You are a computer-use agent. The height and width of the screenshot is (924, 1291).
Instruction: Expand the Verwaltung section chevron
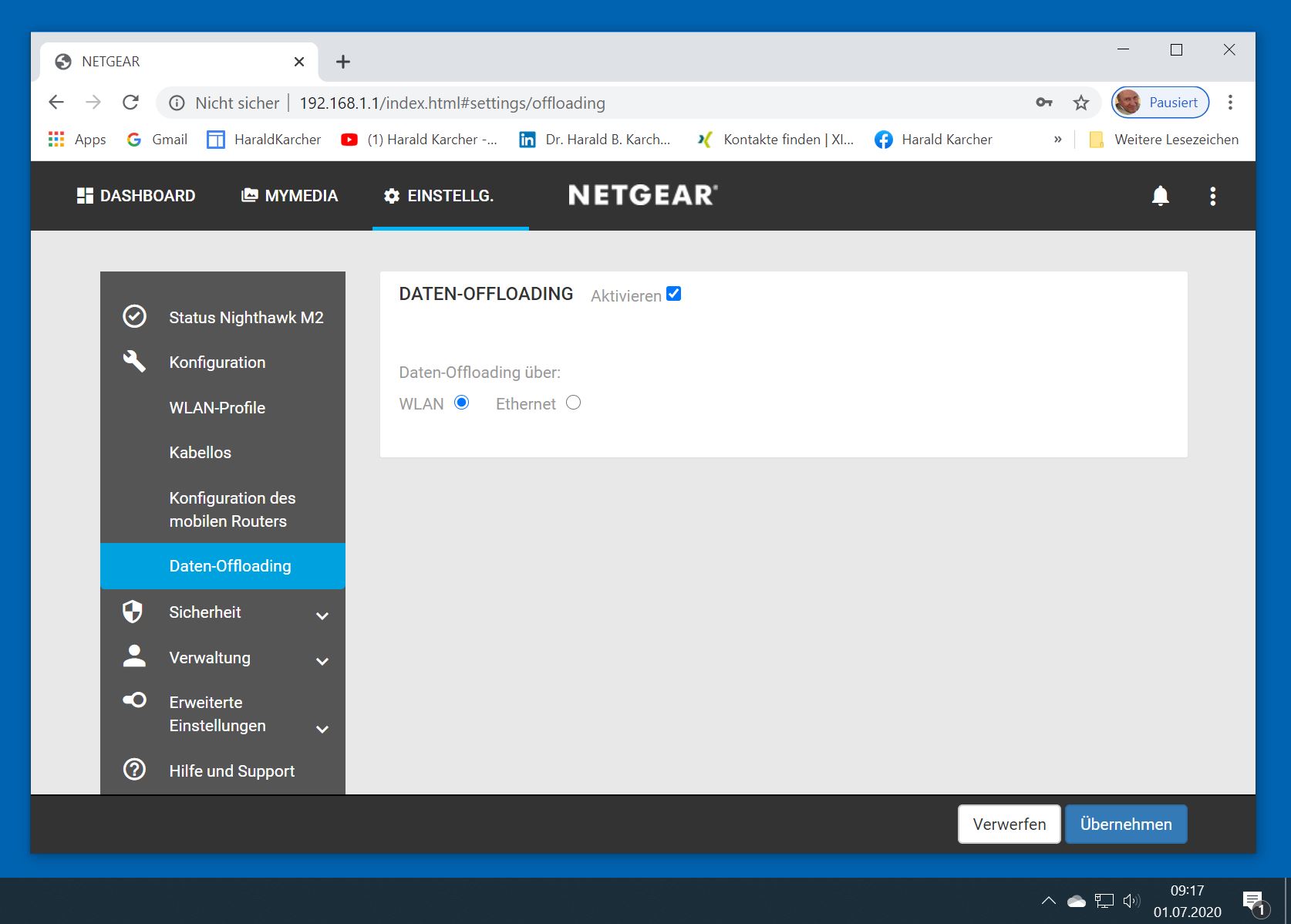pyautogui.click(x=322, y=661)
